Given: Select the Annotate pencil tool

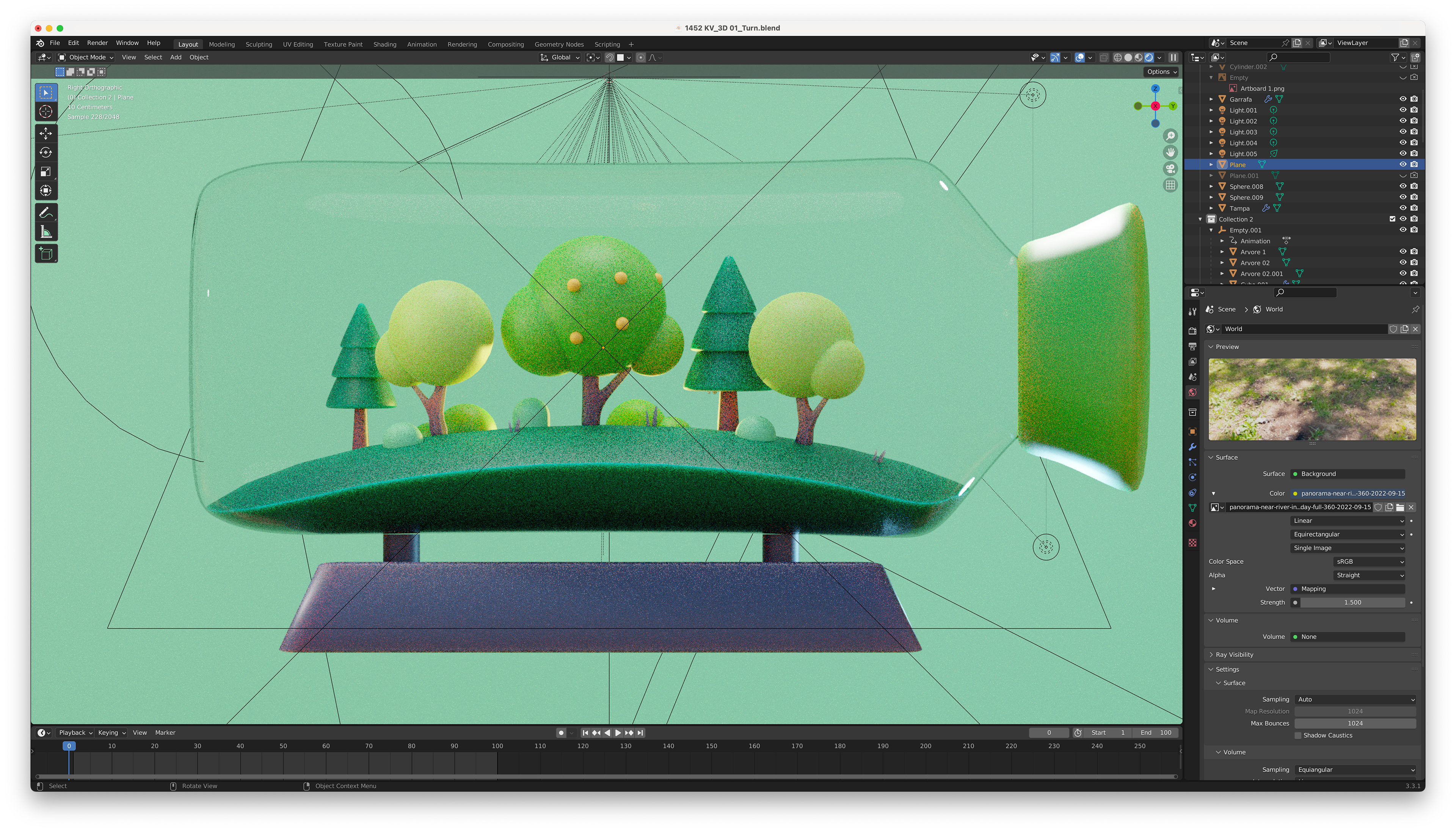Looking at the screenshot, I should pyautogui.click(x=46, y=213).
